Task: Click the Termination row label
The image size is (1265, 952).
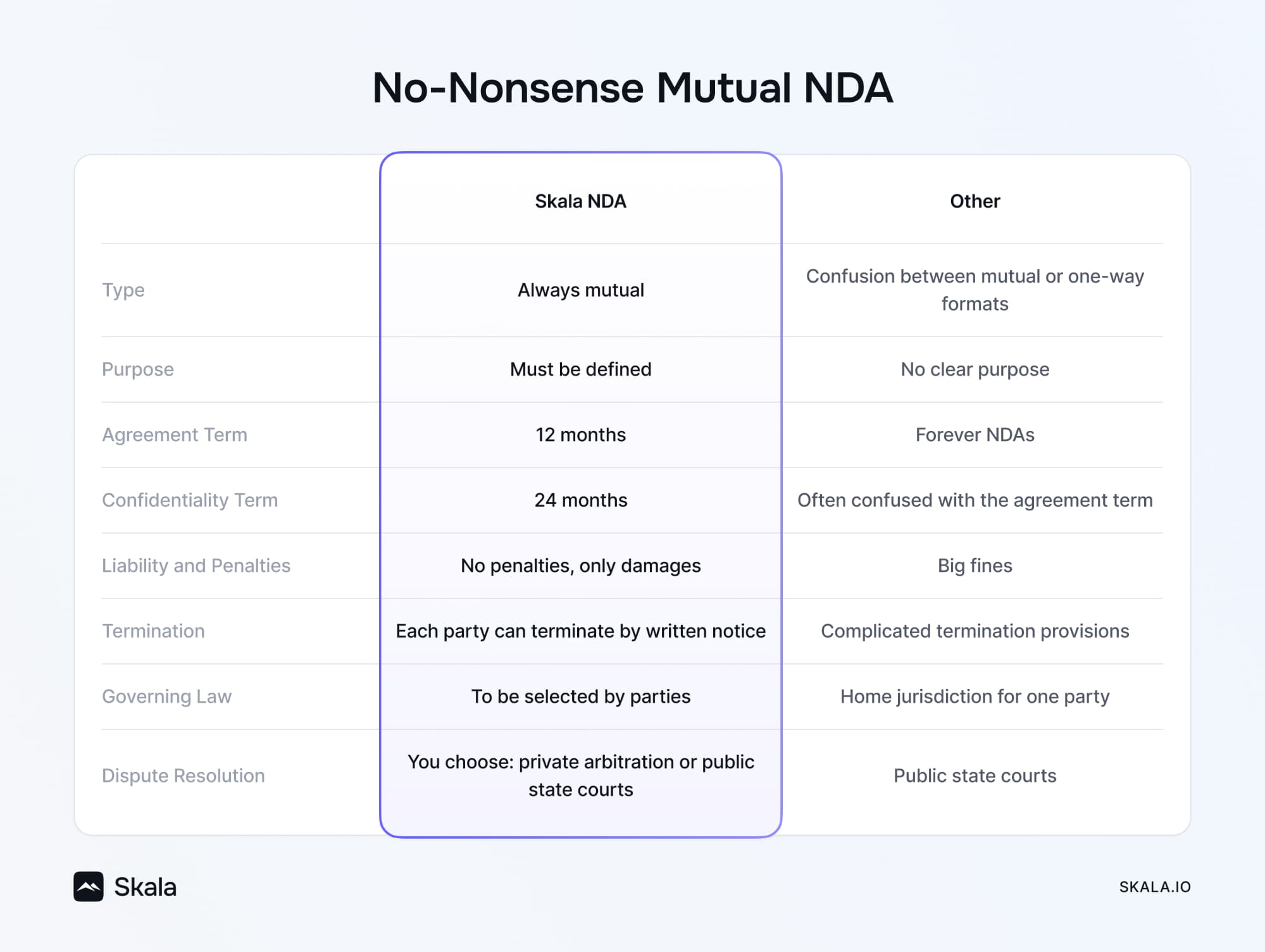Action: pyautogui.click(x=154, y=631)
